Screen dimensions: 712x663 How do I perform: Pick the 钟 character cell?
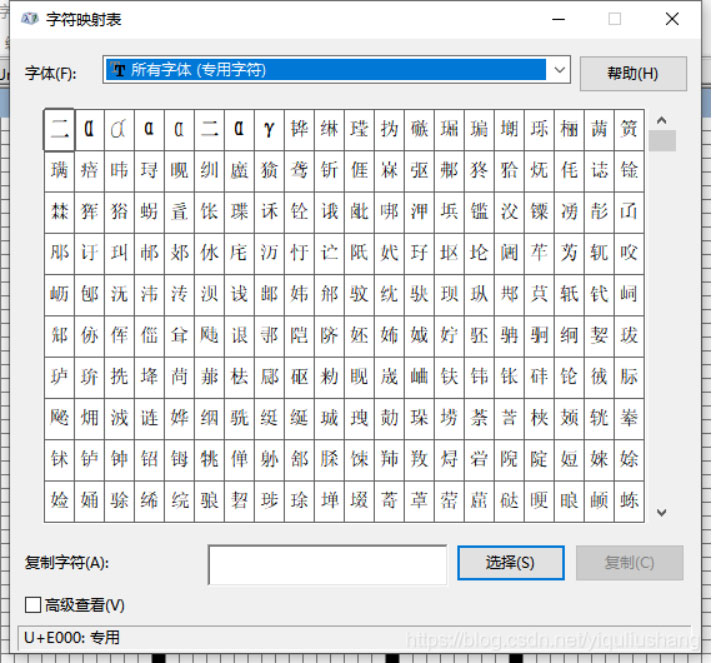coord(120,459)
